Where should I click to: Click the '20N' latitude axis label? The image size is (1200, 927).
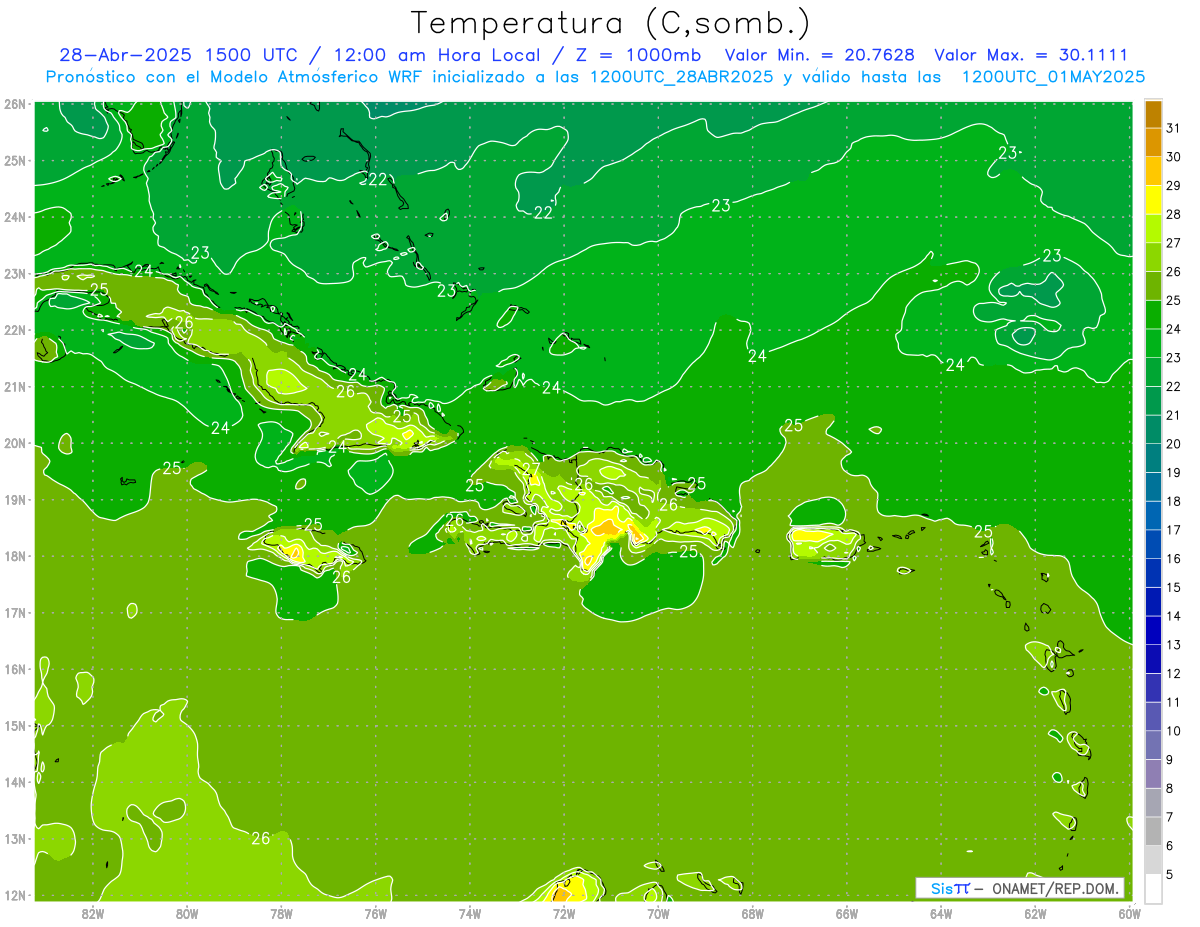(15, 443)
